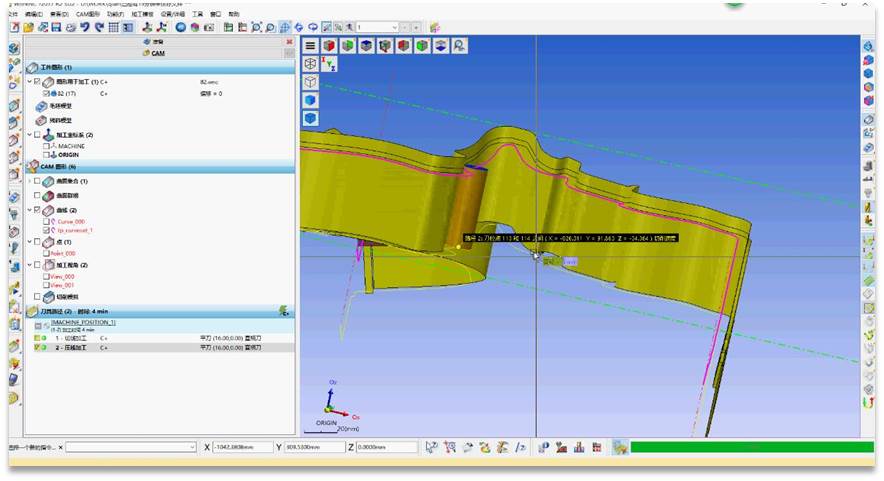884x481 pixels.
Task: Click the top icon in right sidebar
Action: click(868, 47)
